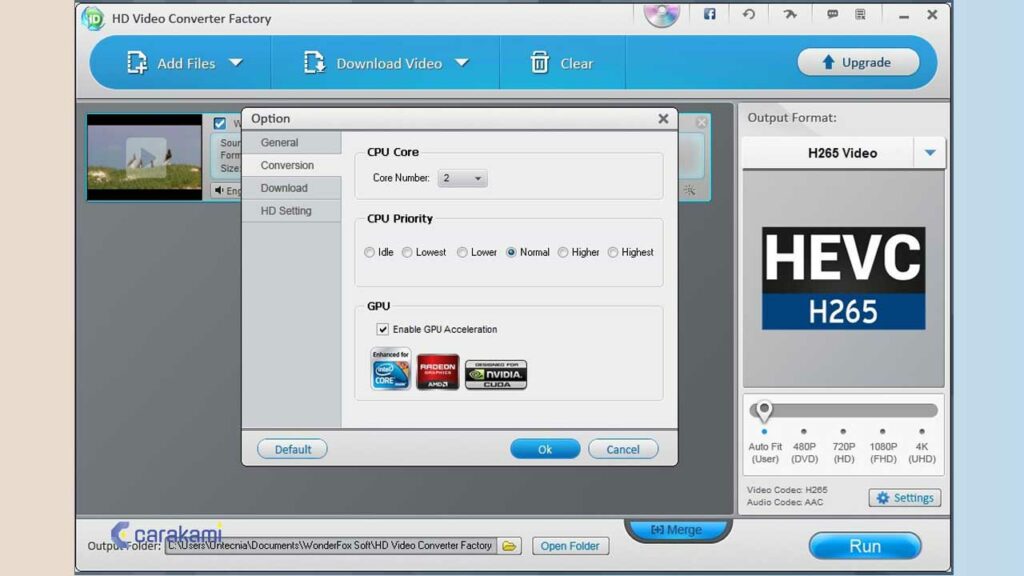1024x576 pixels.
Task: Enable GPU Acceleration checkbox
Action: 382,329
